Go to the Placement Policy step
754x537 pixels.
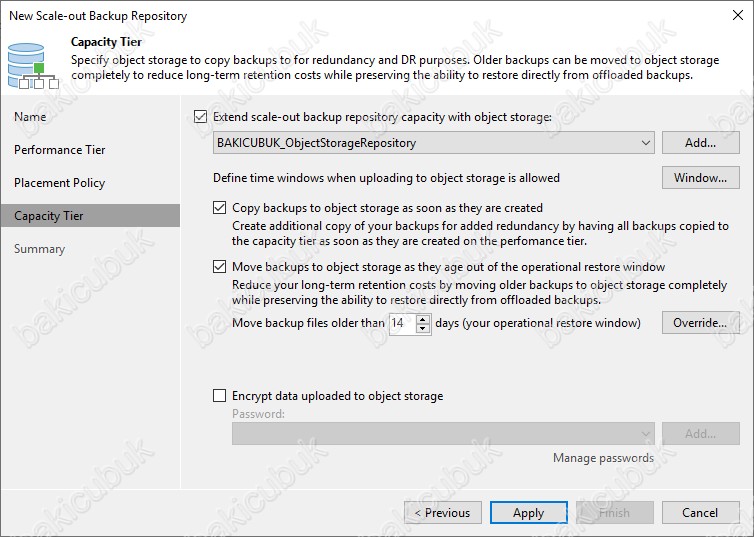60,183
